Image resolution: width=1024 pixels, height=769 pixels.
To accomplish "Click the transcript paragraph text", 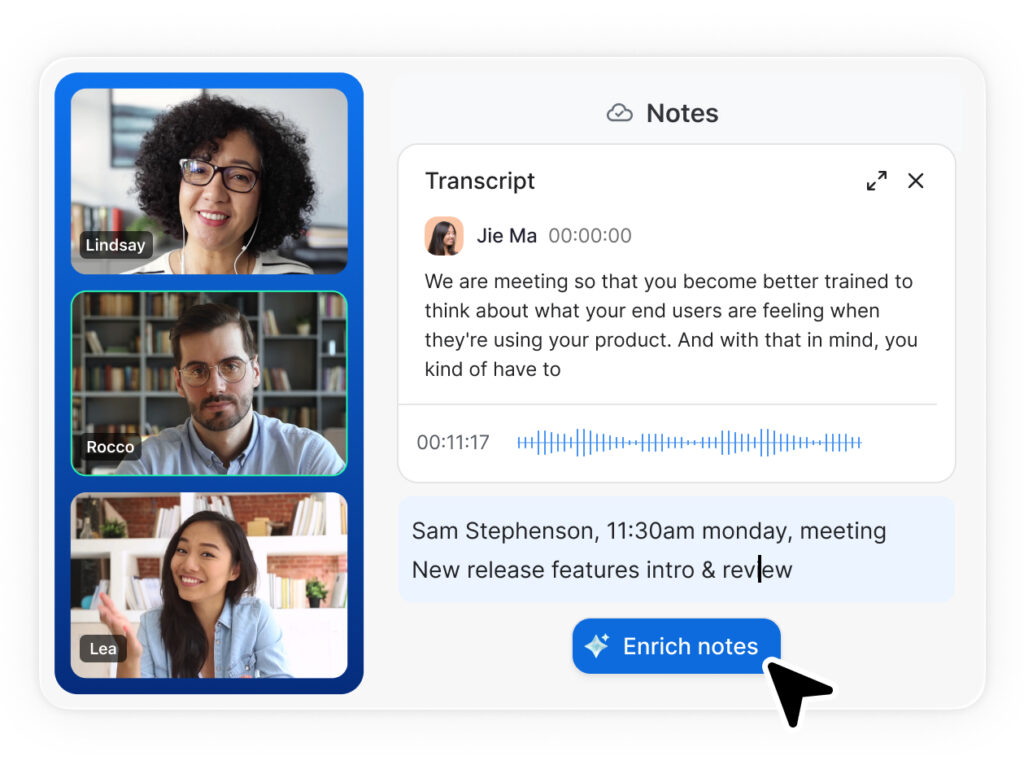I will coord(670,325).
